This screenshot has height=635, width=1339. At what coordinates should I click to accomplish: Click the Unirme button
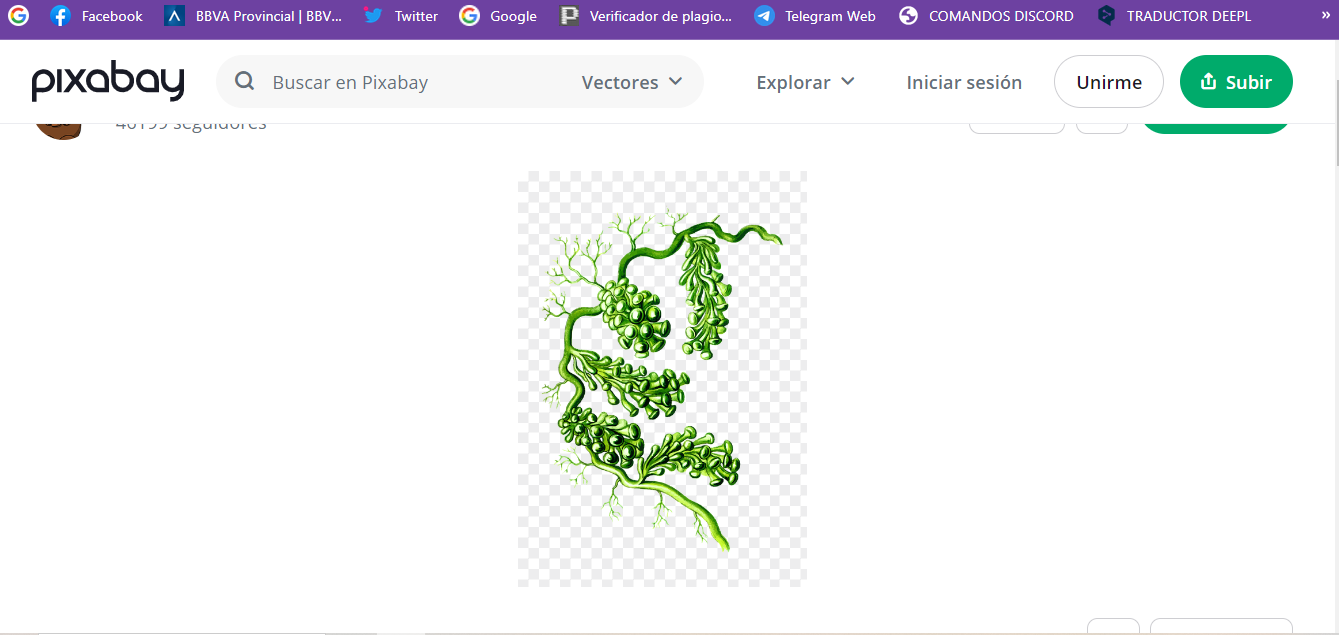(x=1109, y=82)
